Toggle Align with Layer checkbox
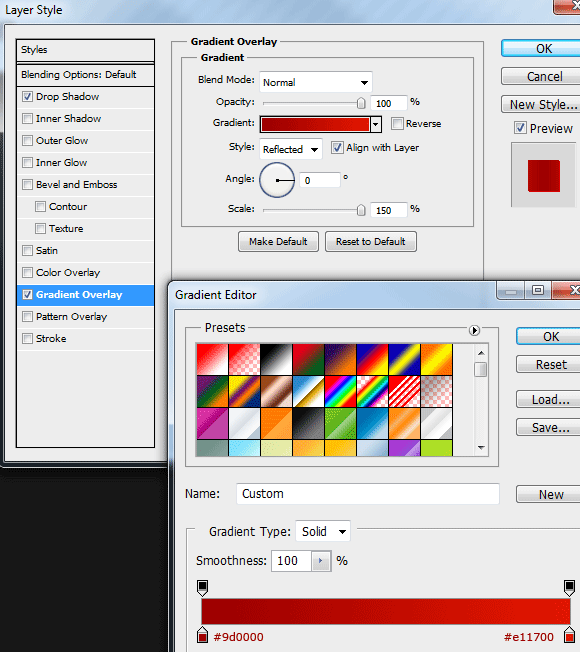Screen dimensions: 580x652 point(337,148)
